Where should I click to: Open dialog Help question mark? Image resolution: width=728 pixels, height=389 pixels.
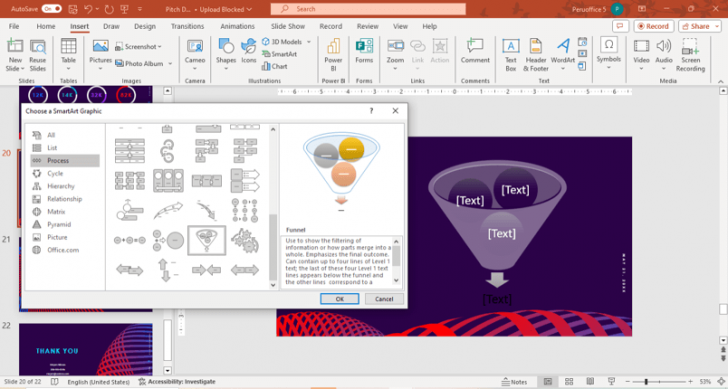[371, 111]
